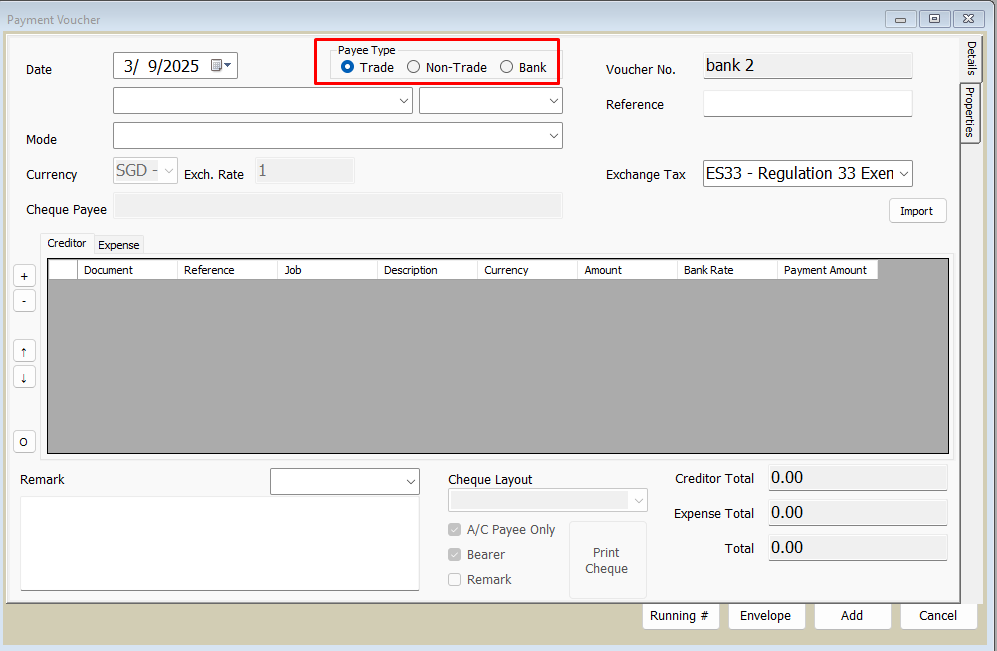
Task: Click the Envelope button
Action: pyautogui.click(x=766, y=616)
